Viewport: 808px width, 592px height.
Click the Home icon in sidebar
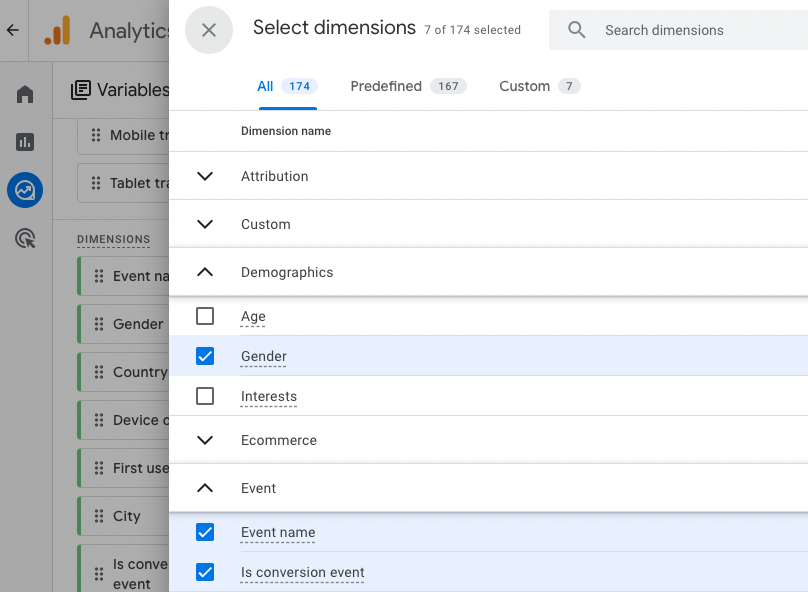click(x=25, y=94)
